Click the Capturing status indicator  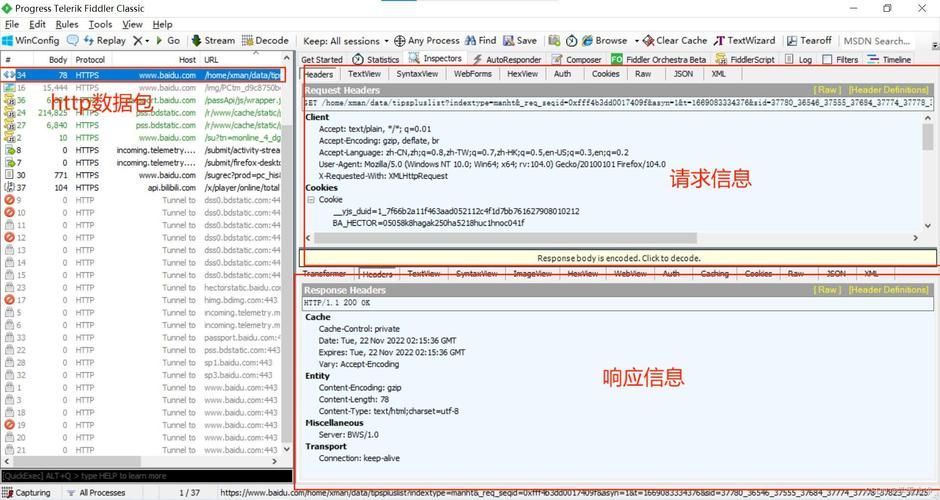click(x=28, y=493)
